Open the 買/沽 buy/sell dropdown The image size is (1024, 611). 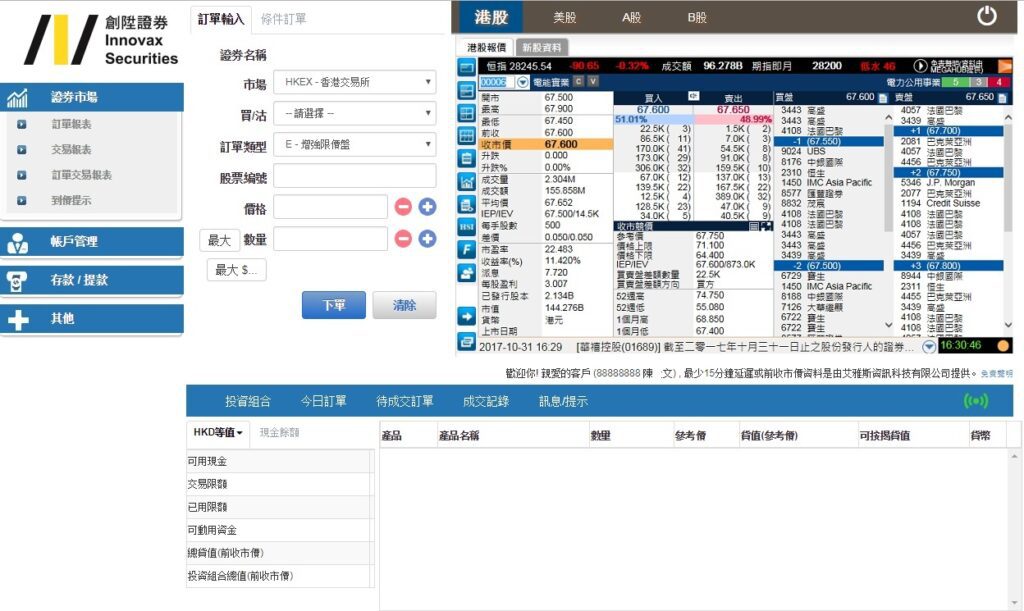(354, 113)
